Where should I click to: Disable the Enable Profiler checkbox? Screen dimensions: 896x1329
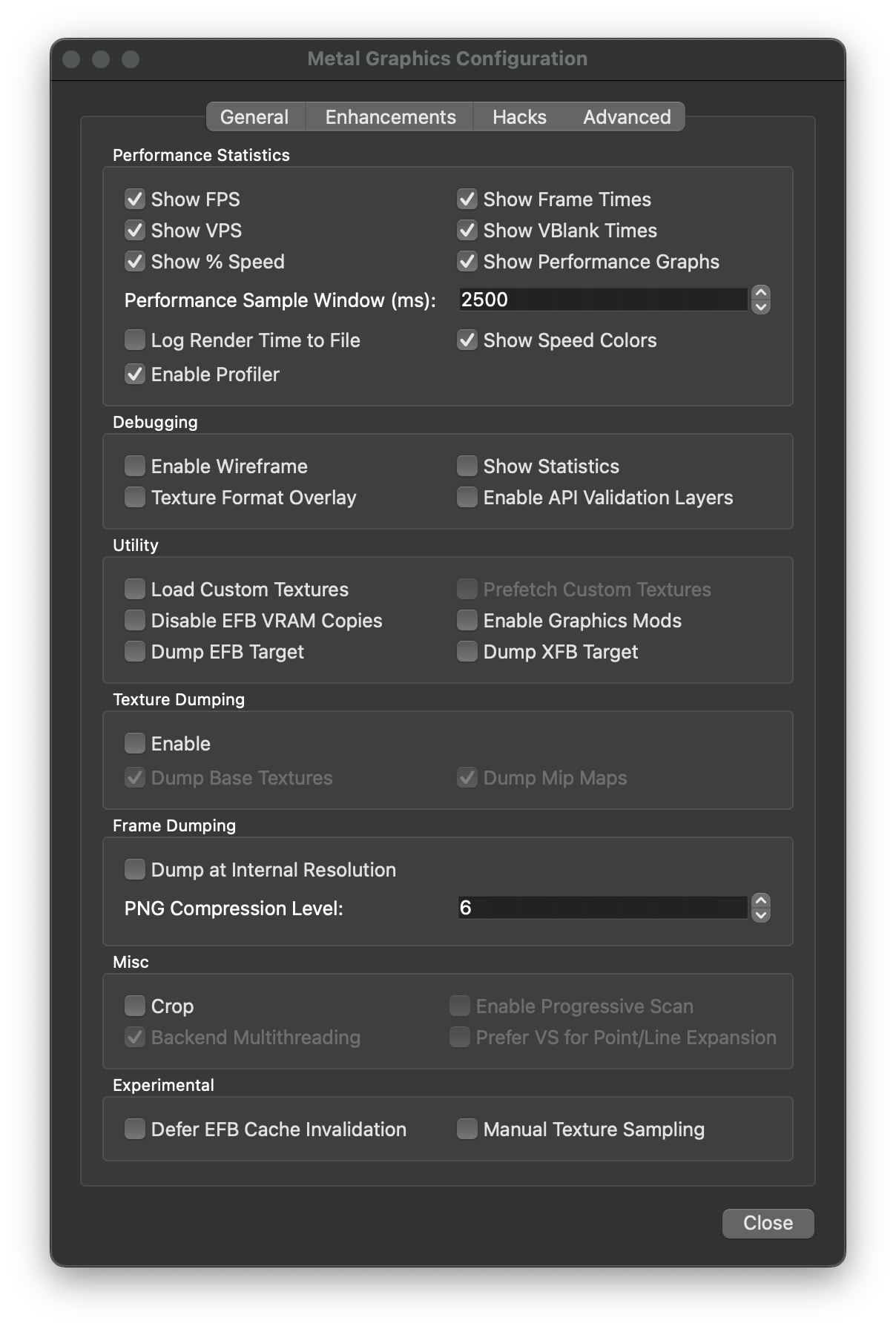tap(134, 375)
